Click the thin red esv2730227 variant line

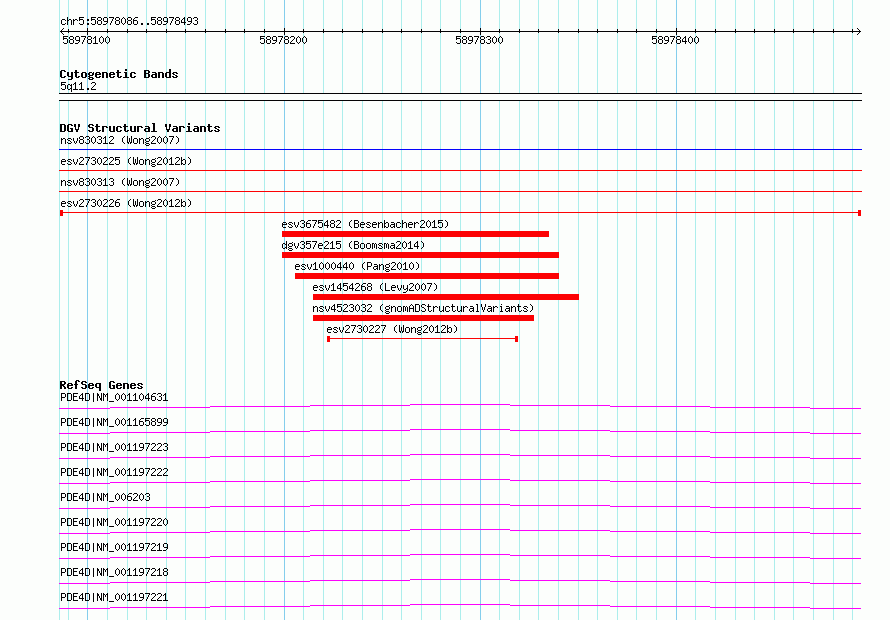click(x=422, y=339)
